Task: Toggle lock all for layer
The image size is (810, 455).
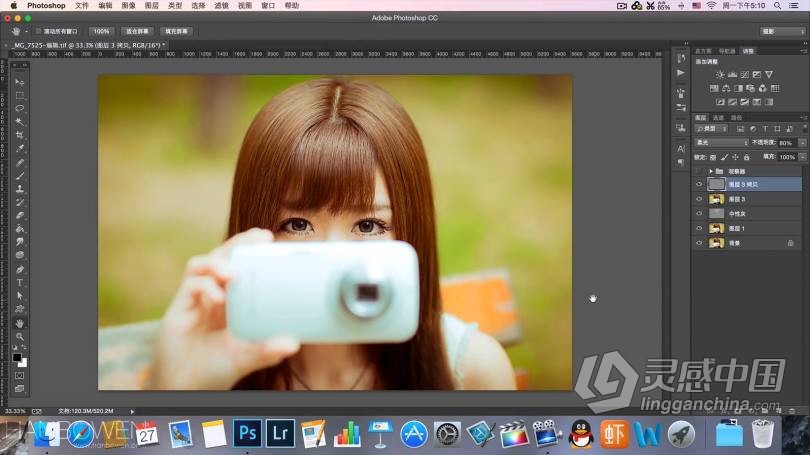Action: click(746, 157)
